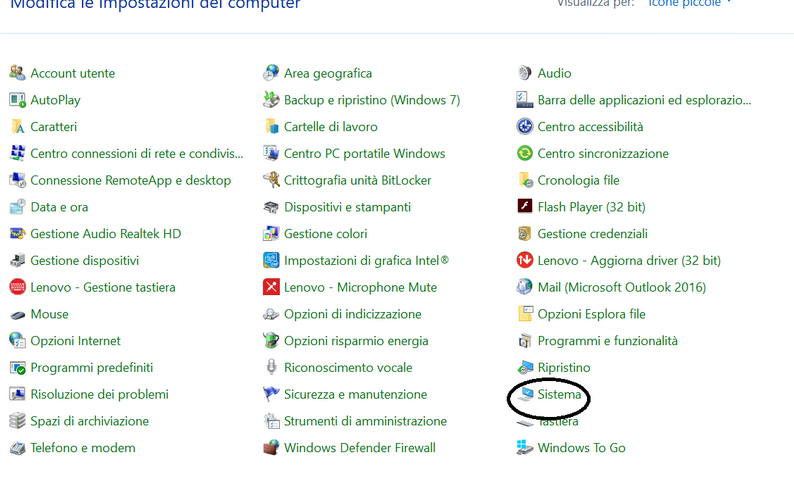Image resolution: width=794 pixels, height=502 pixels.
Task: Click Barra delle applicazioni ed esplorazione link
Action: coord(644,100)
